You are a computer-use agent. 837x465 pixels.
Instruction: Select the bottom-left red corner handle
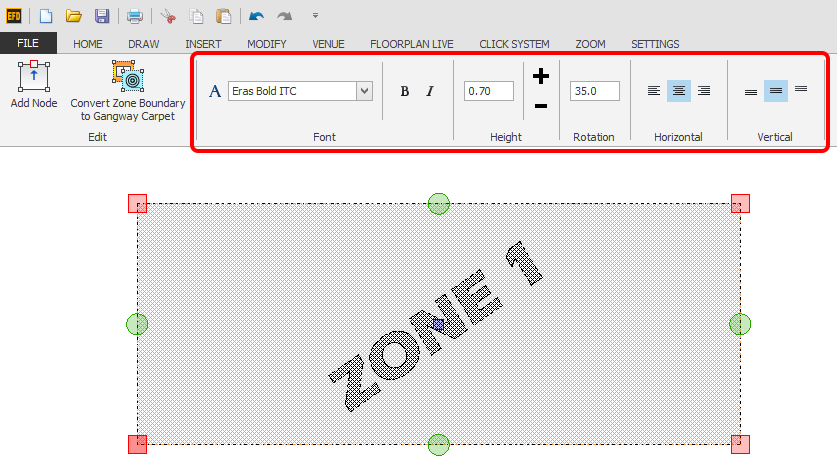[137, 444]
